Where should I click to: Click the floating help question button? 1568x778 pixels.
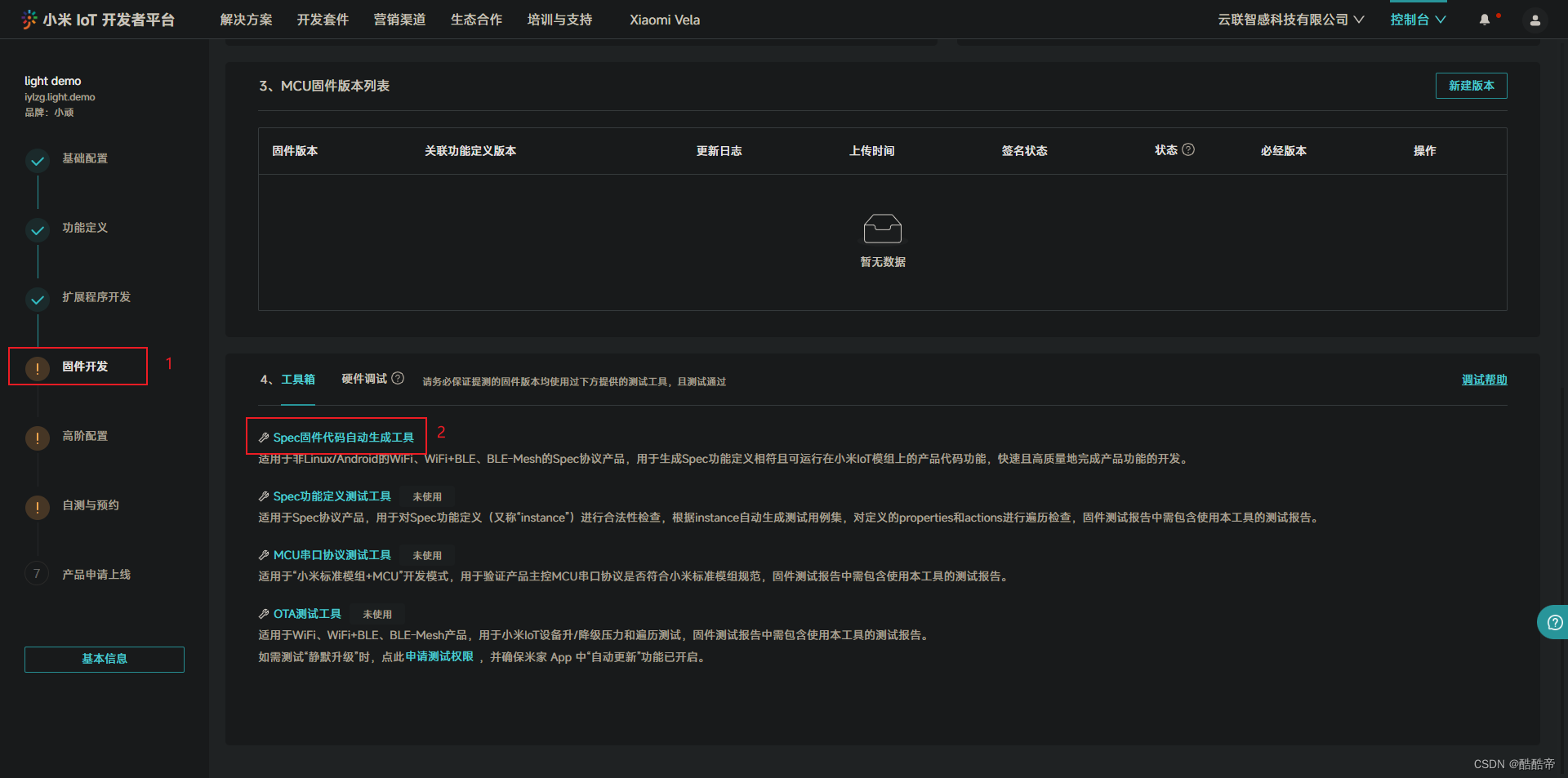point(1554,622)
